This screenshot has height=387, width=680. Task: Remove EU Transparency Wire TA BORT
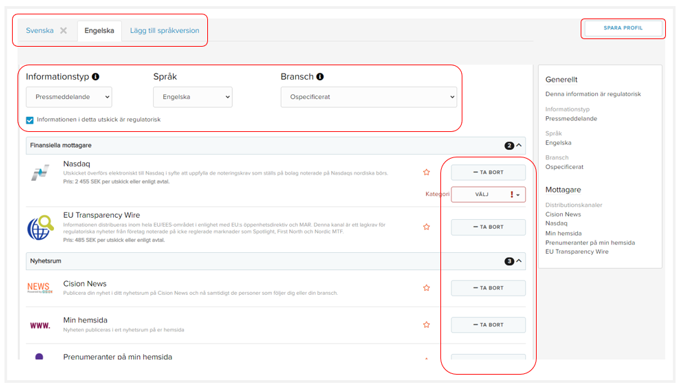point(488,227)
